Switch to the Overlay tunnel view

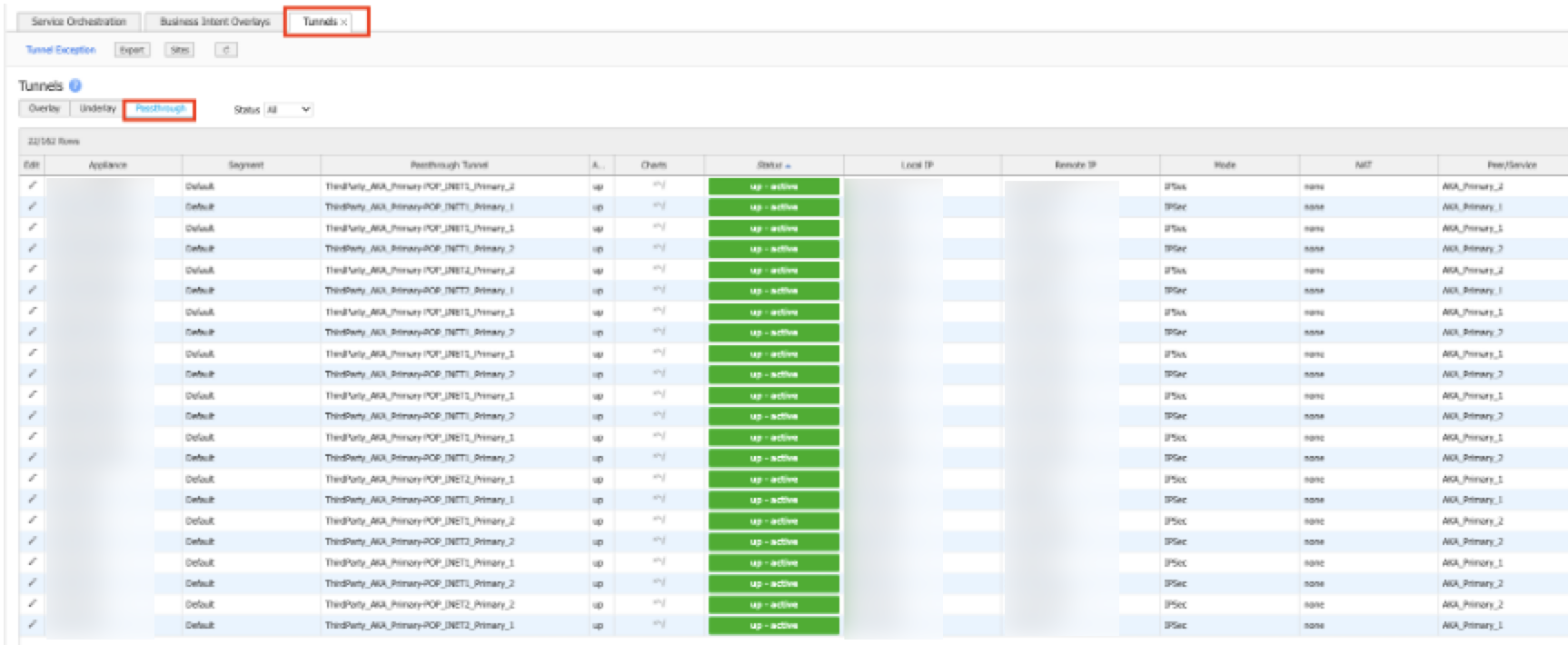coord(44,108)
